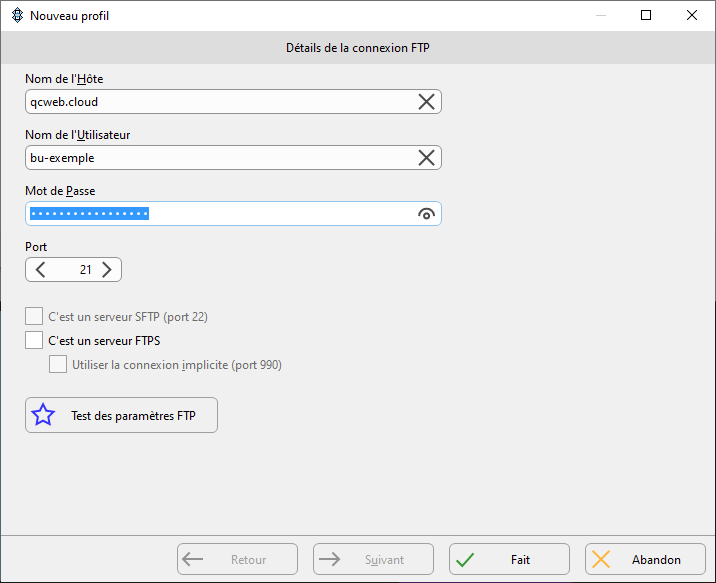Image resolution: width=716 pixels, height=583 pixels.
Task: Show the password with eye icon
Action: (x=426, y=214)
